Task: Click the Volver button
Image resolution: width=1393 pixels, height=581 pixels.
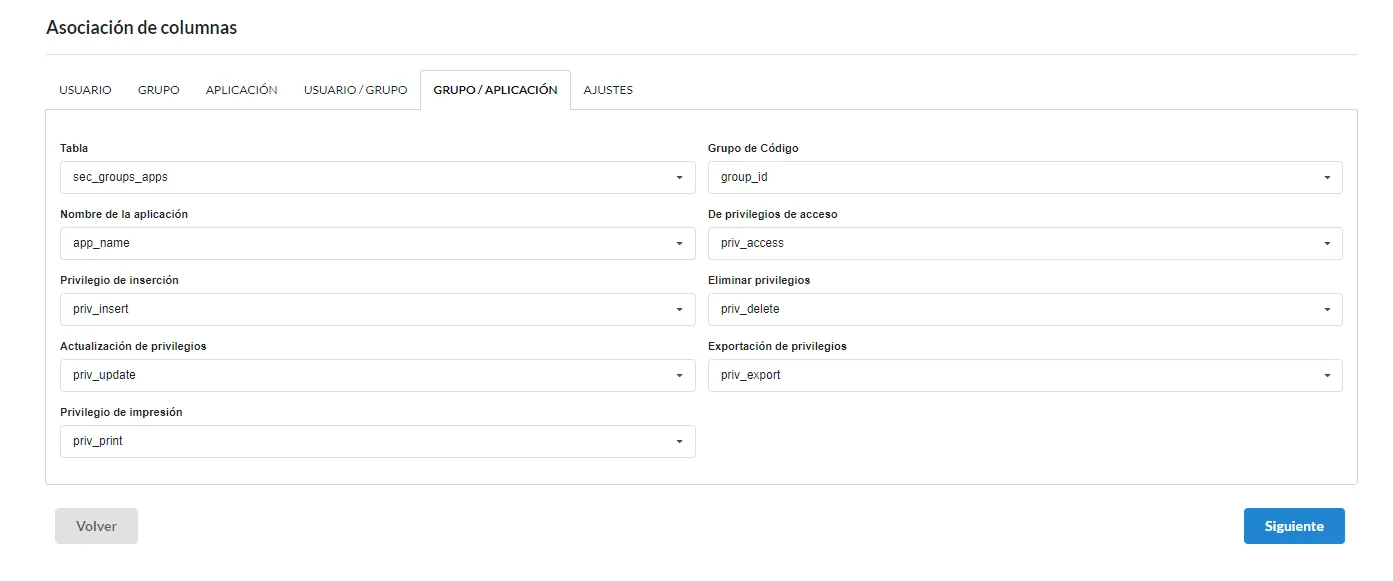Action: (96, 526)
